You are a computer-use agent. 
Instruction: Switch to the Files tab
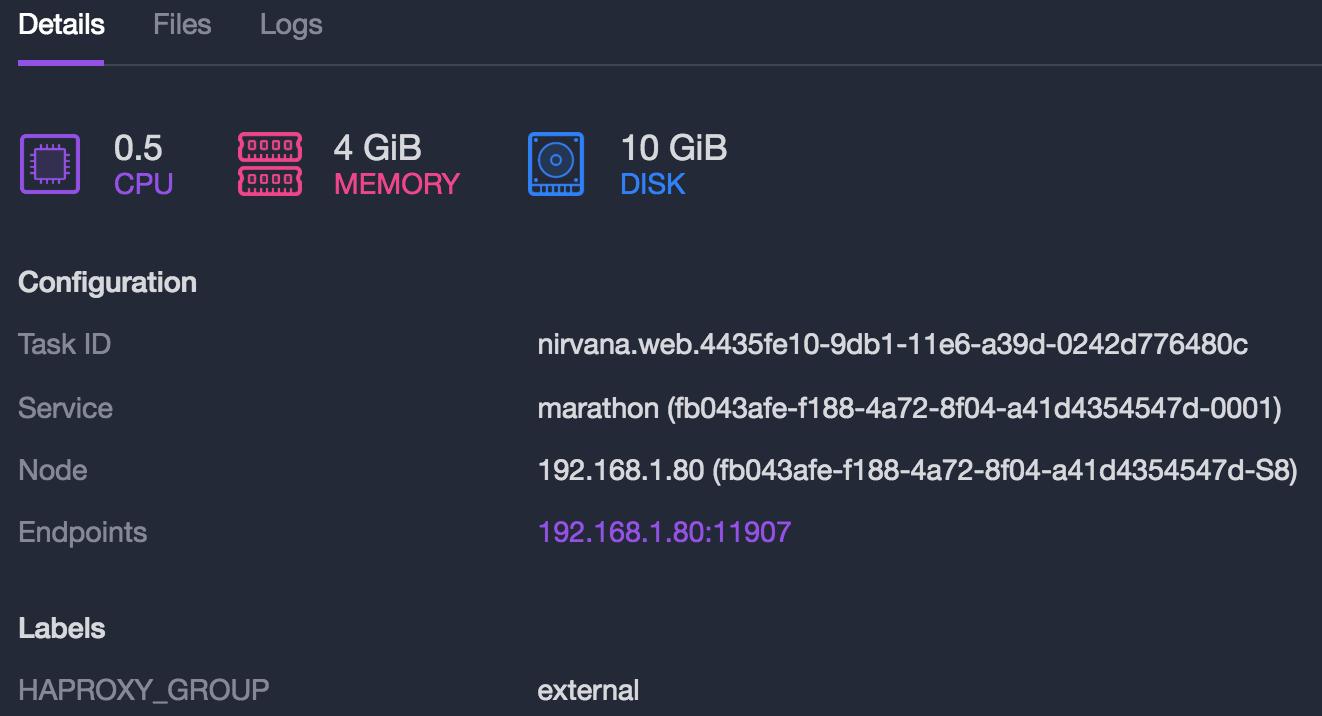(182, 25)
